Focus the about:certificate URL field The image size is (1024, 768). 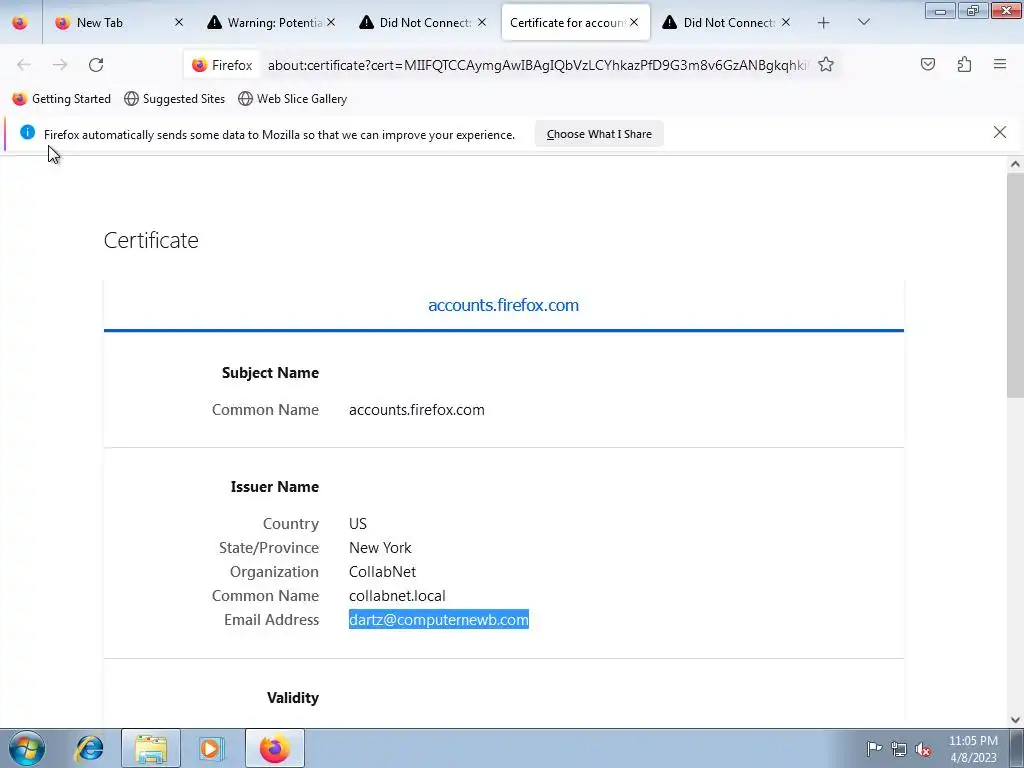pos(537,65)
